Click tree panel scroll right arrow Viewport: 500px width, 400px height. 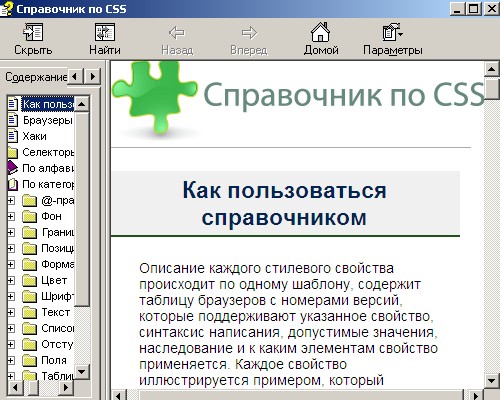click(x=66, y=387)
